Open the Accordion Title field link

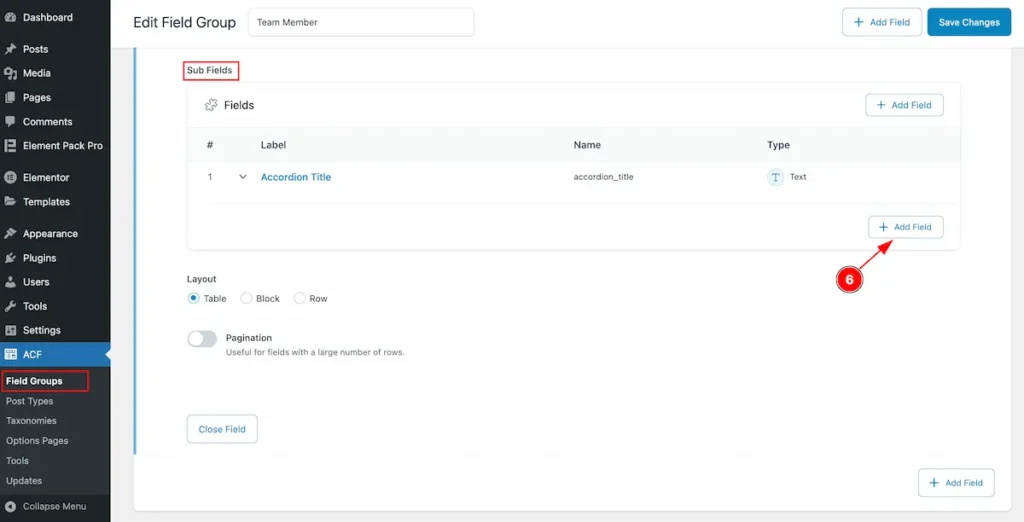click(295, 177)
